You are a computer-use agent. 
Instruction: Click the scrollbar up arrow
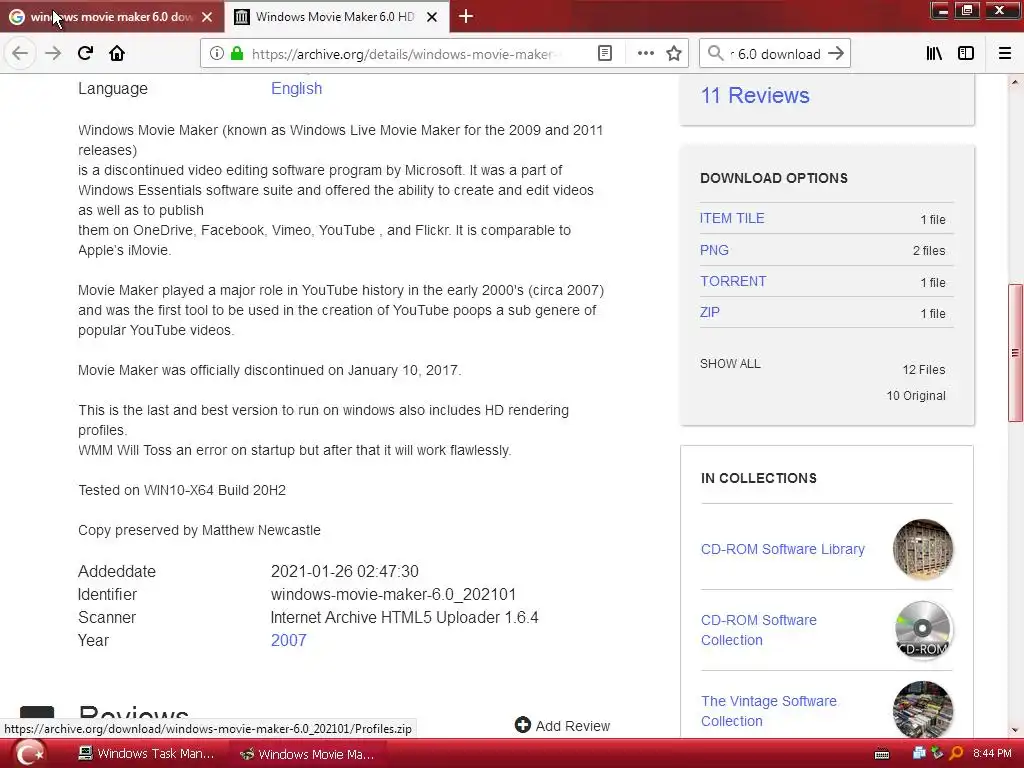point(1015,82)
